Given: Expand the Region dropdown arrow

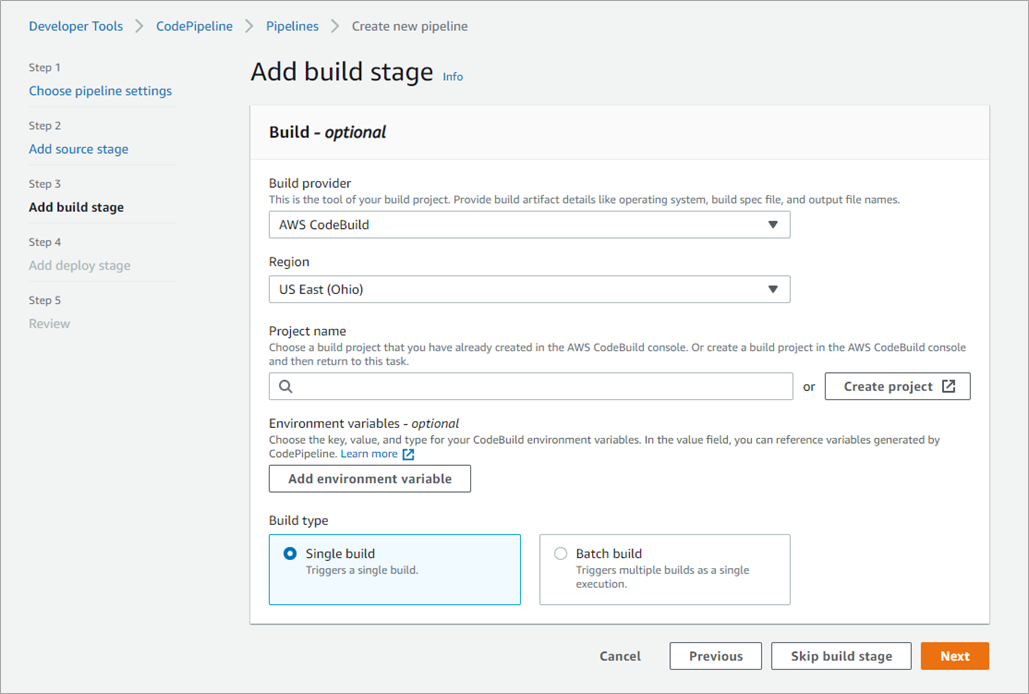Looking at the screenshot, I should [x=772, y=290].
